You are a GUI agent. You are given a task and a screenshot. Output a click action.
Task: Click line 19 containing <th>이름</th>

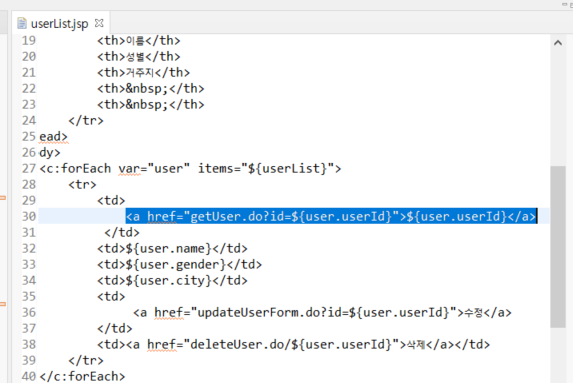(139, 41)
